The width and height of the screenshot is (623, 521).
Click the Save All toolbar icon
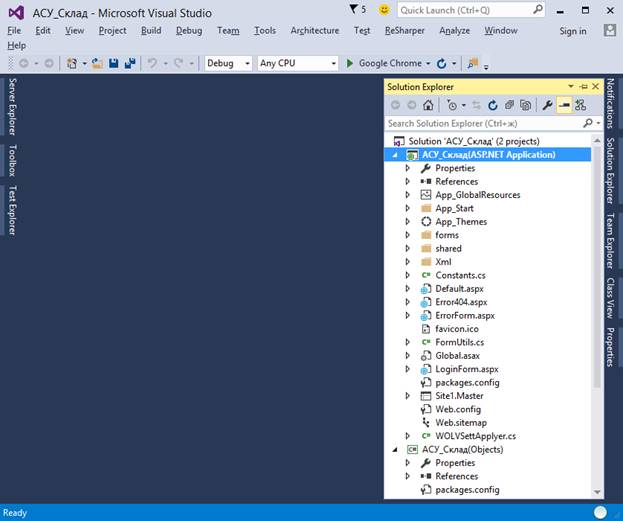pyautogui.click(x=130, y=63)
